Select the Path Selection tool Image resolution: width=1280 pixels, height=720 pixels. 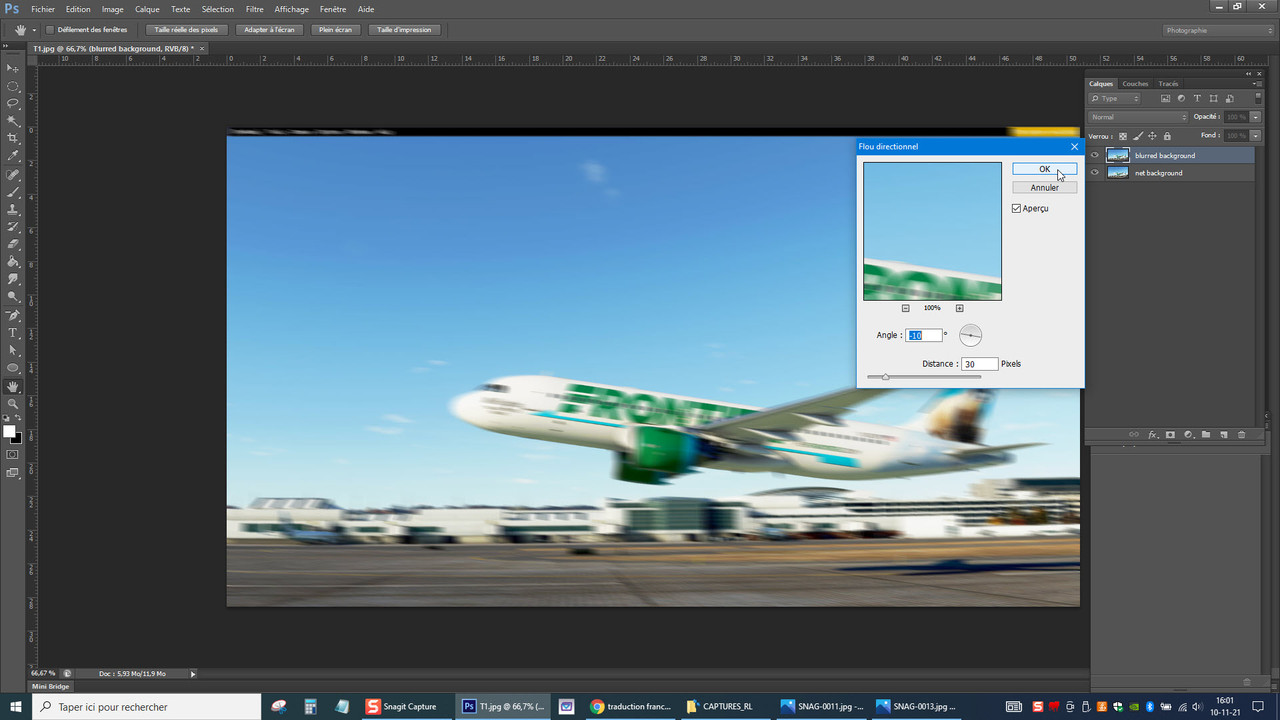[x=13, y=351]
